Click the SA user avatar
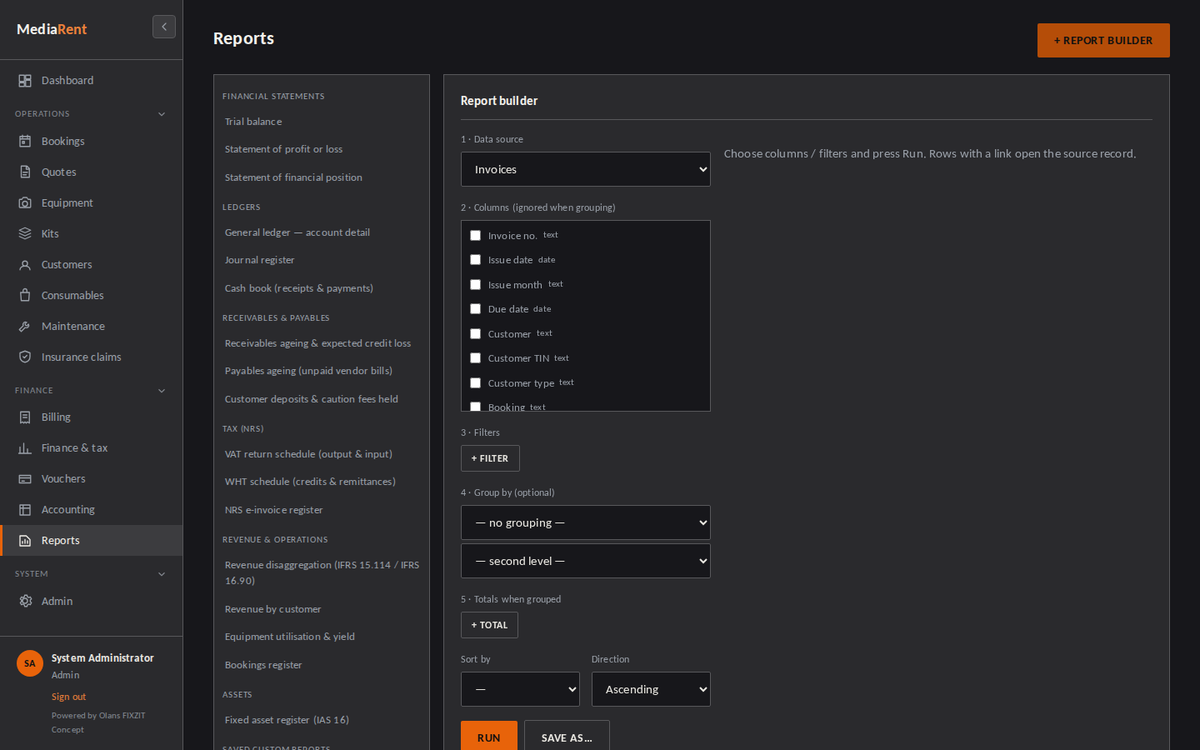 tap(30, 663)
